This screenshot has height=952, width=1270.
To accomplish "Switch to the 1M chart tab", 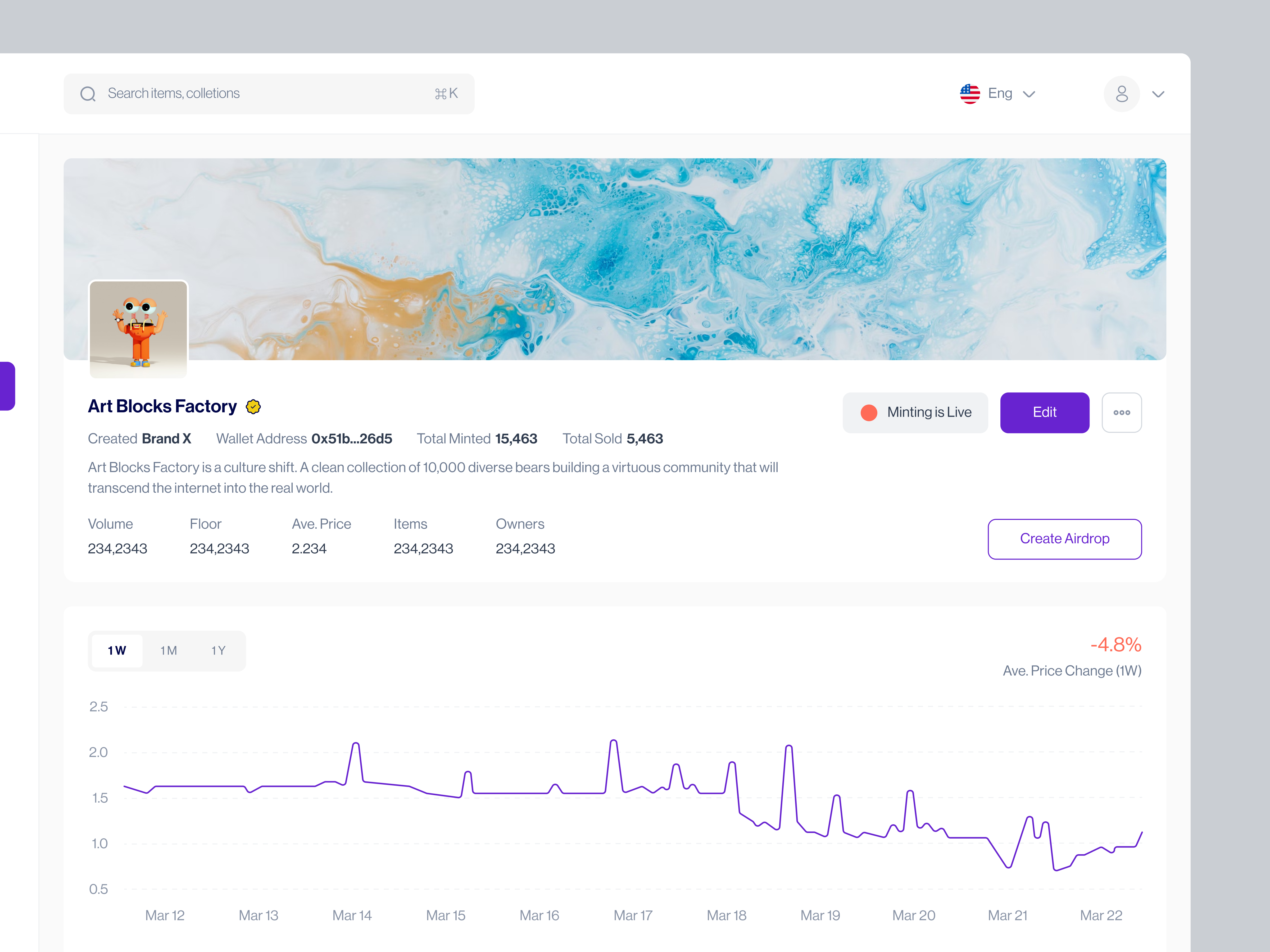I will [x=168, y=651].
